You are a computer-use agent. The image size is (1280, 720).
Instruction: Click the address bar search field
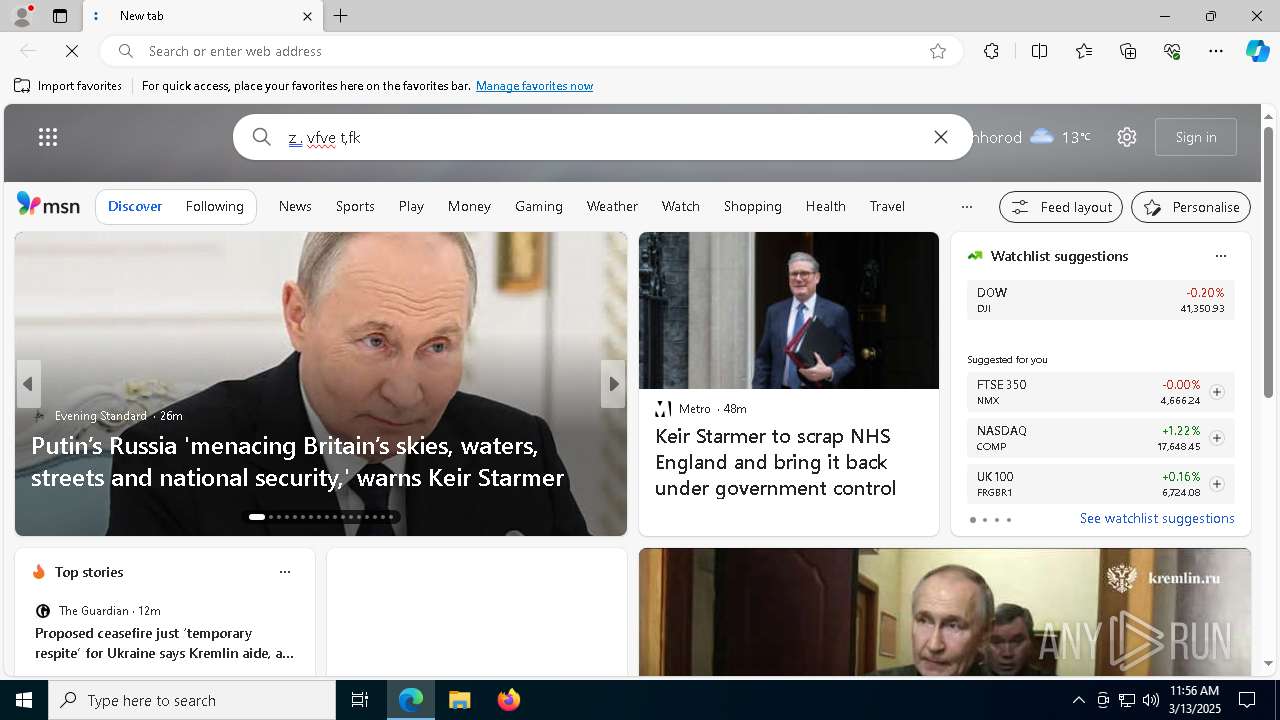(x=530, y=51)
